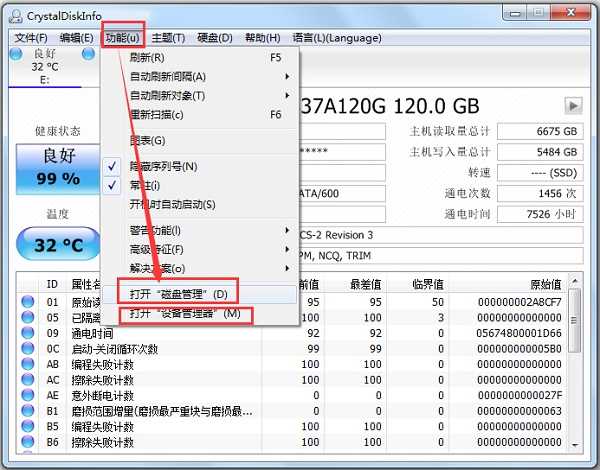Screen dimensions: 600x470
Task: Select the 磨损范围增量 attribute row
Action: pyautogui.click(x=292, y=411)
